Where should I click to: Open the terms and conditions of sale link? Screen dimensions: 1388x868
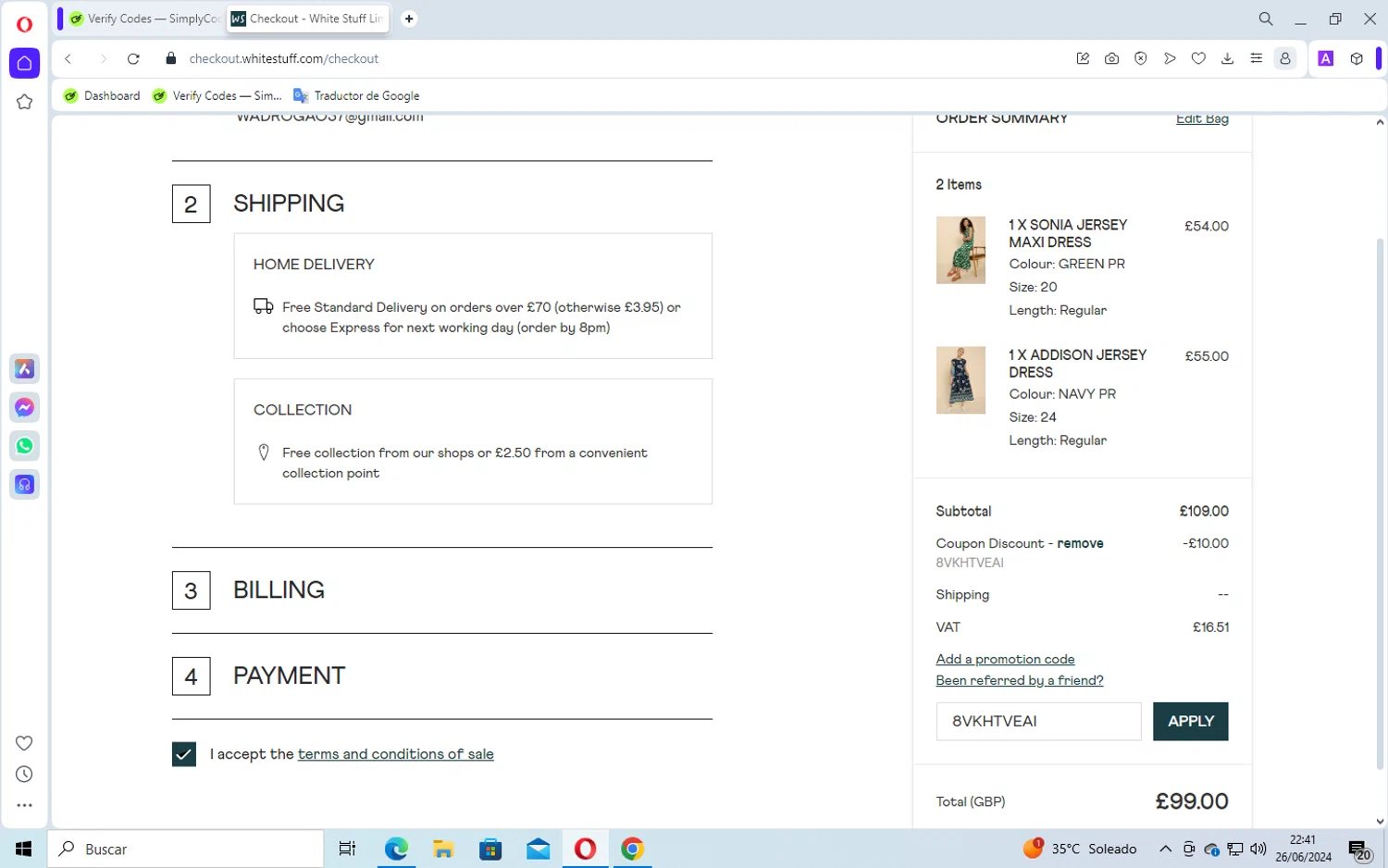coord(395,754)
